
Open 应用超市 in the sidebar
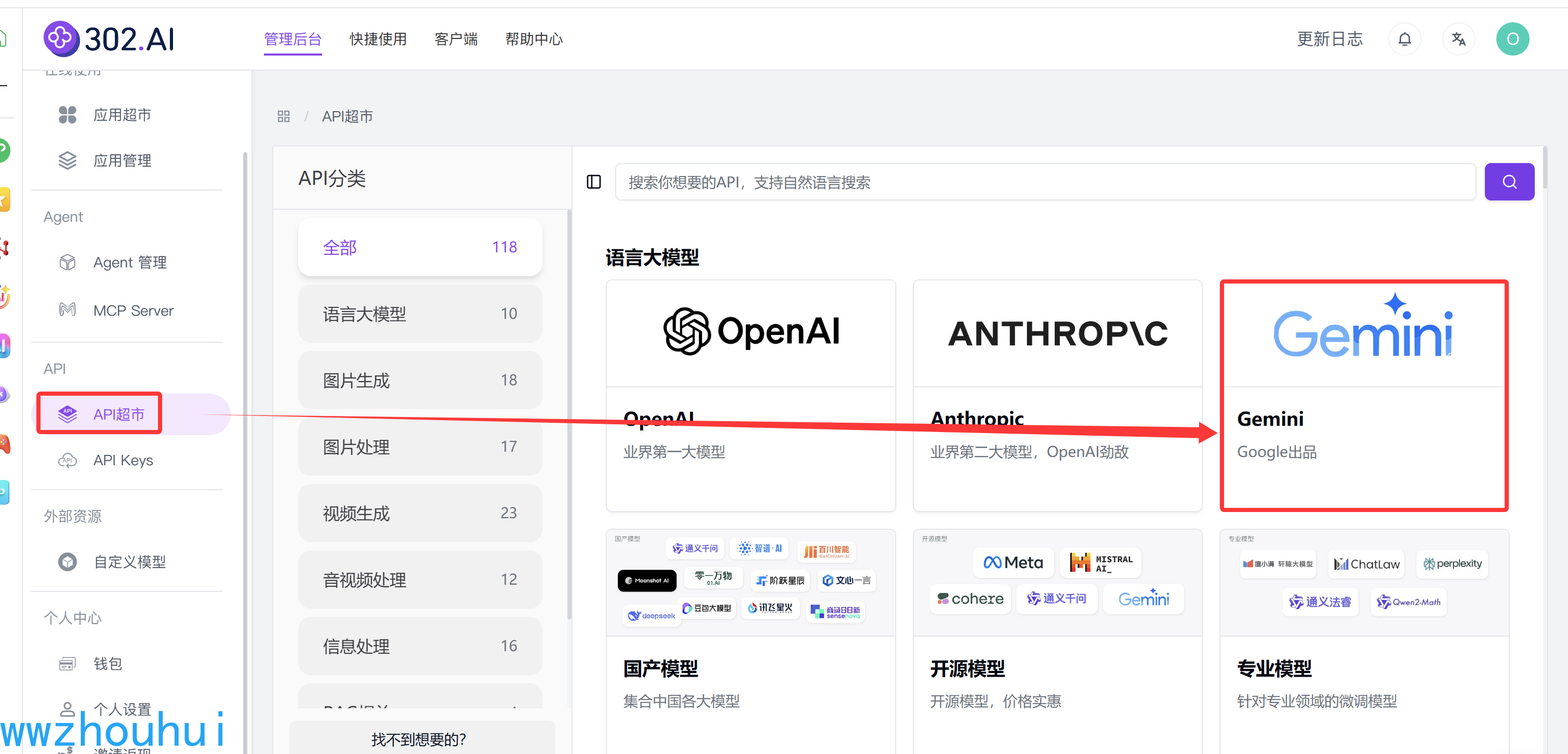122,115
